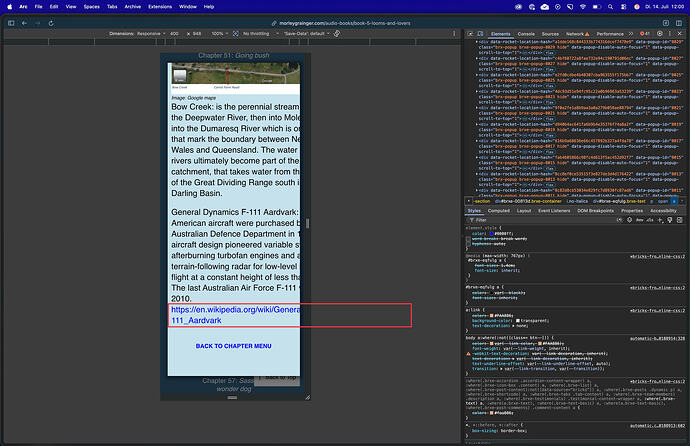Open the Archive menu
The image size is (690, 446).
pyautogui.click(x=132, y=7)
